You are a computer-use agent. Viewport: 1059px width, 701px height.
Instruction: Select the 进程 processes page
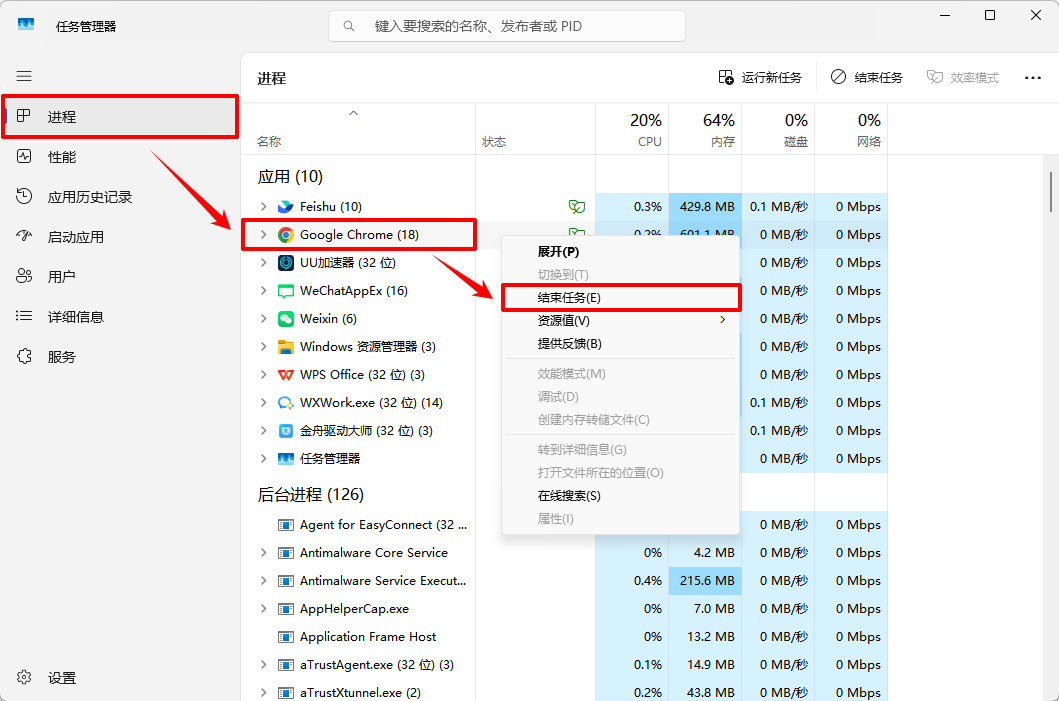point(120,117)
